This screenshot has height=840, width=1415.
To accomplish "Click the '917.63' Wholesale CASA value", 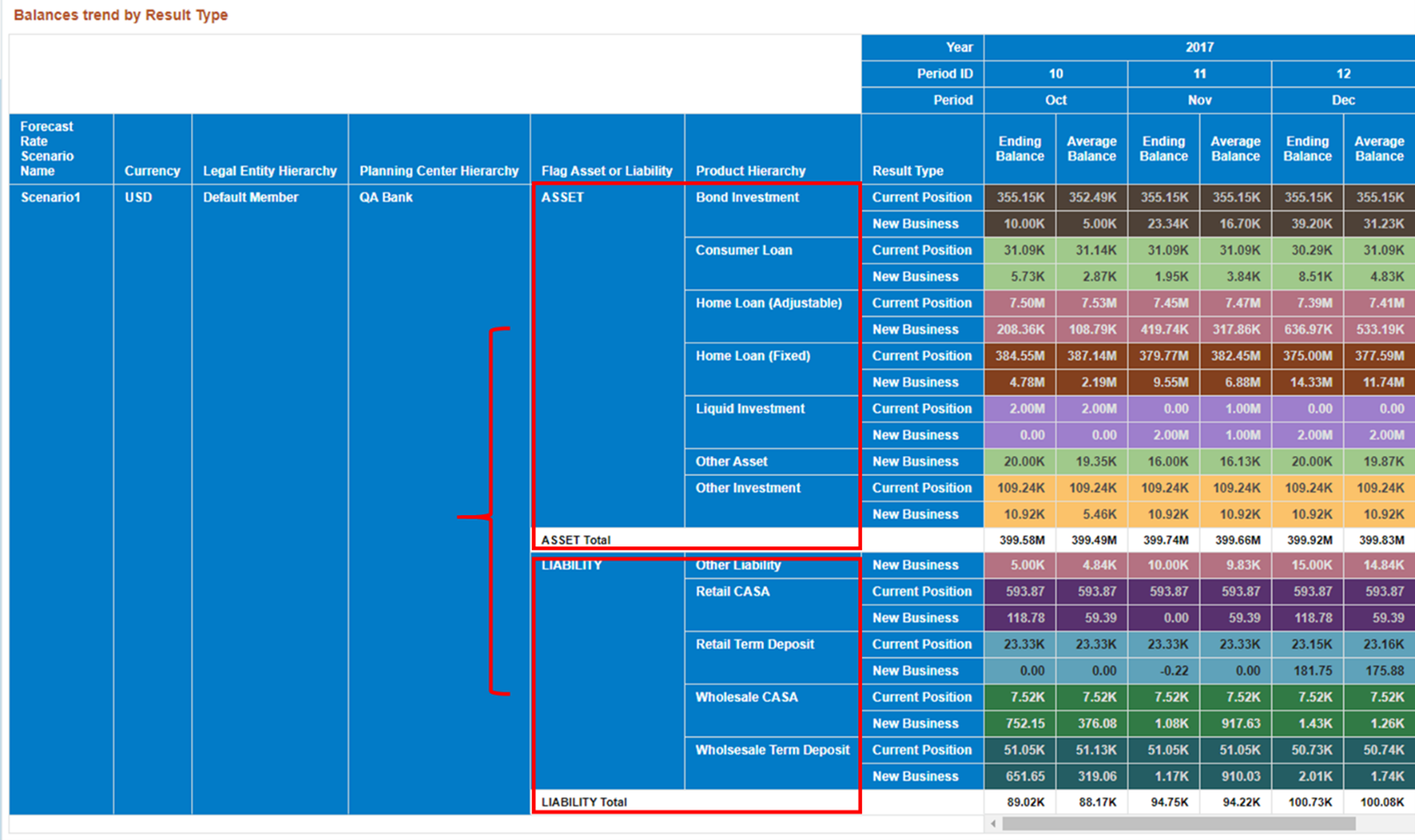I will pos(1236,724).
